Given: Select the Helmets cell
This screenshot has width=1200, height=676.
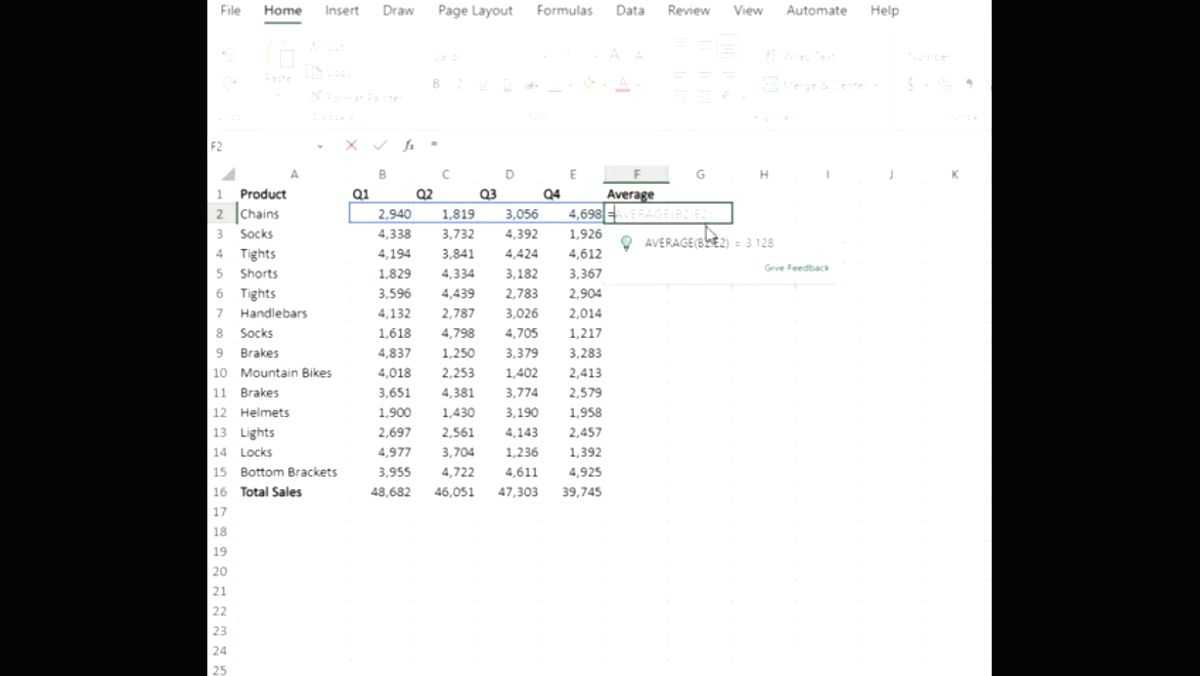Looking at the screenshot, I should [x=293, y=412].
